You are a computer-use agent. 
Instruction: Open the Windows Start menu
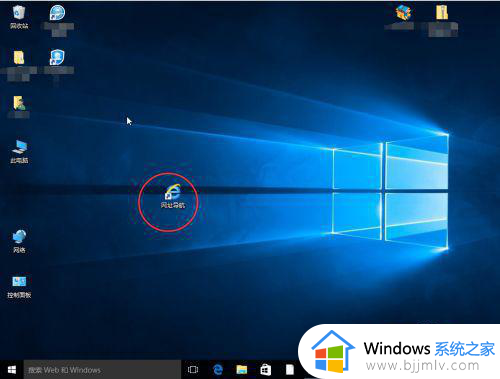(x=12, y=369)
